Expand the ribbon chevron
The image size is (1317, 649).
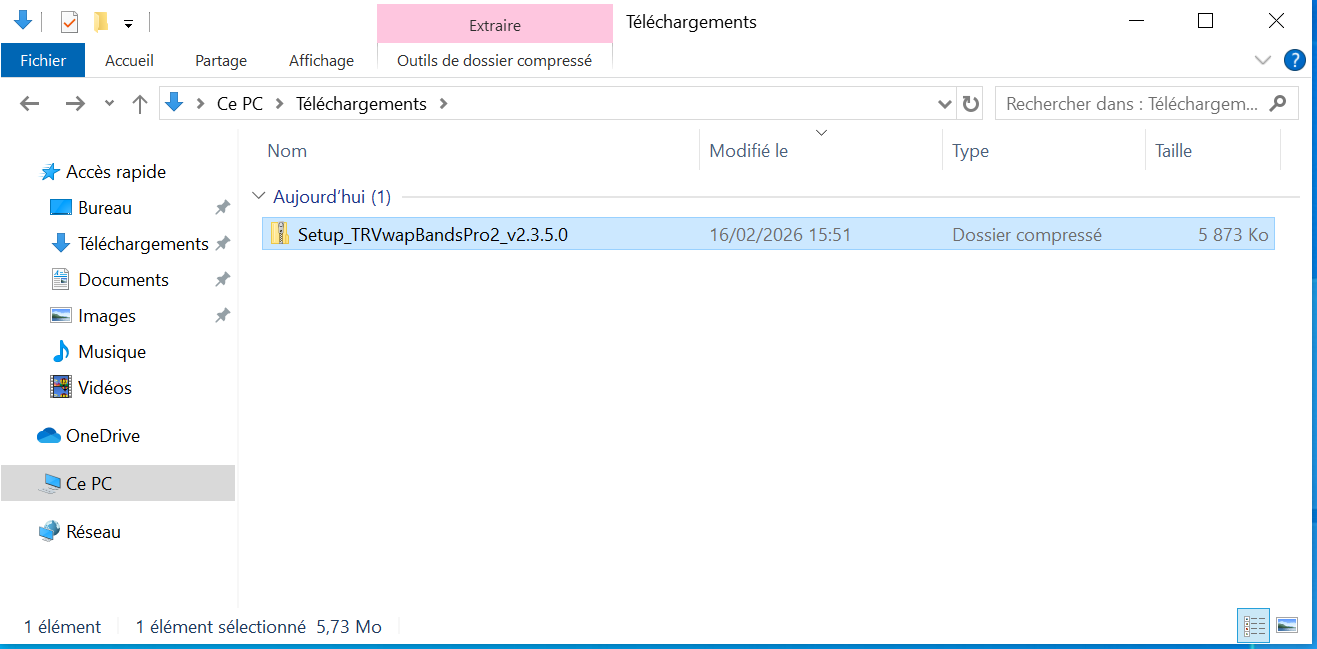click(x=1262, y=60)
